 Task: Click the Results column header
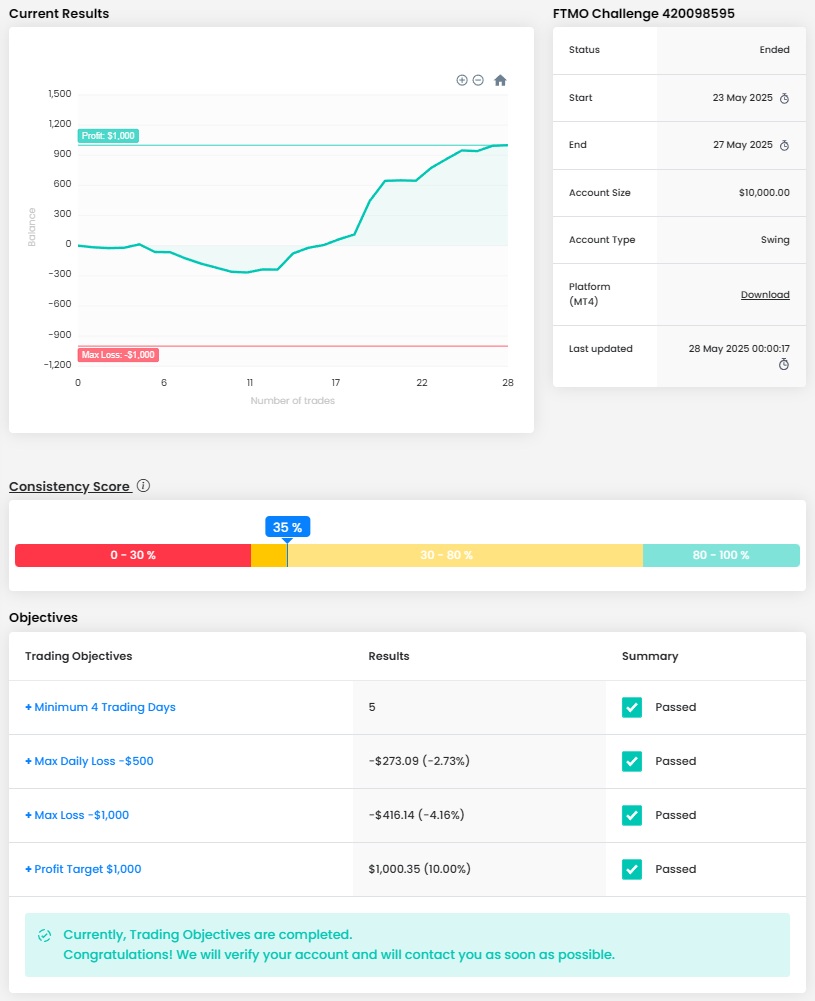(389, 656)
